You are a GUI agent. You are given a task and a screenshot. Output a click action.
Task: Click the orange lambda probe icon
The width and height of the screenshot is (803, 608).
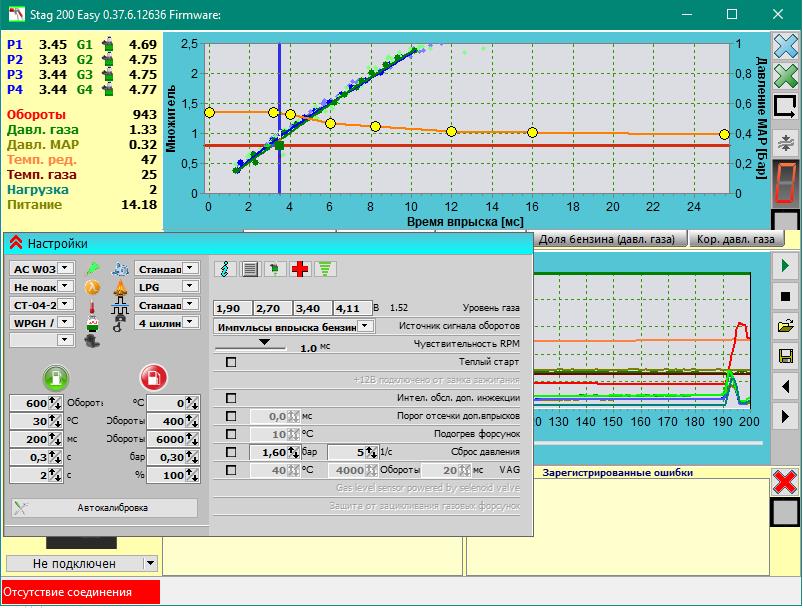tap(92, 287)
